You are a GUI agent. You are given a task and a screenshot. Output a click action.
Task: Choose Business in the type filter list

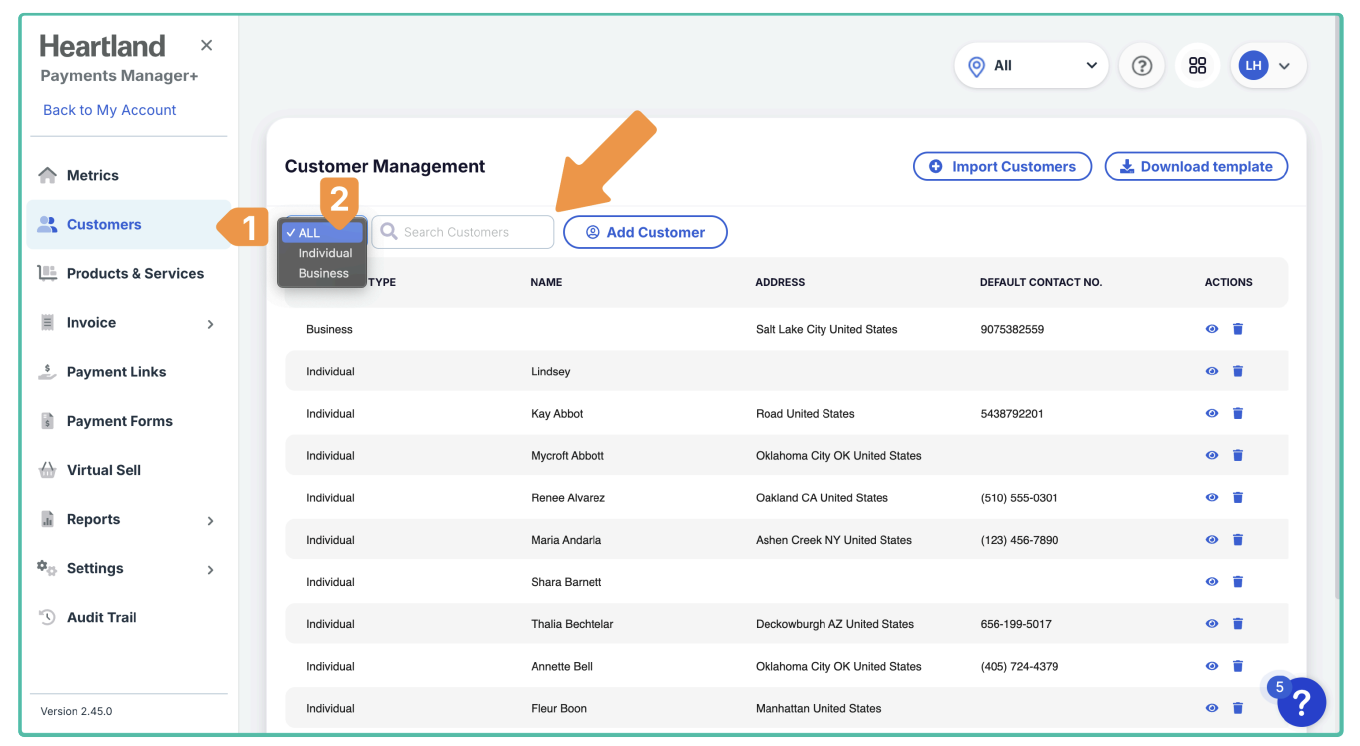tap(323, 273)
